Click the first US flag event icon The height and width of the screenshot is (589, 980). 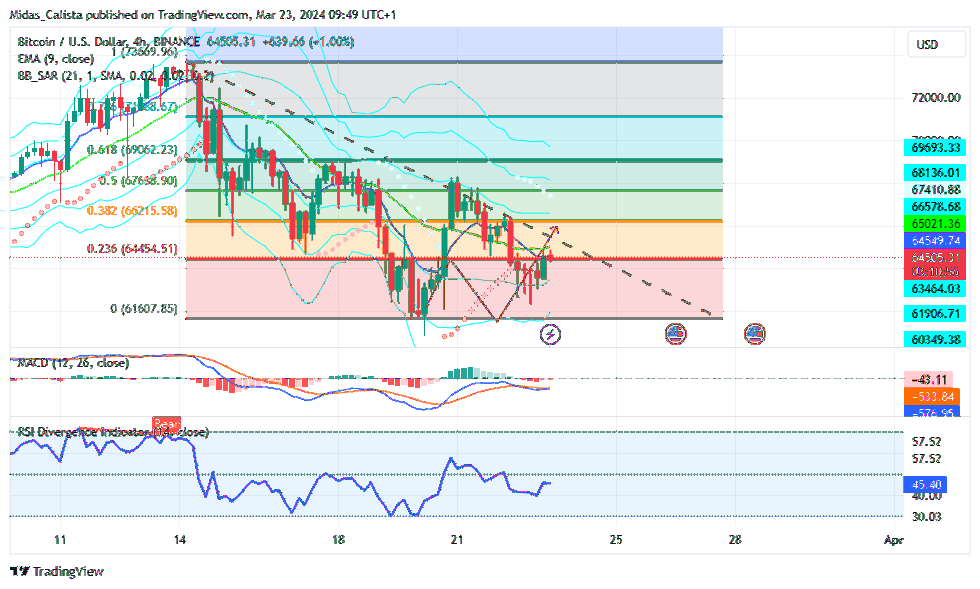point(676,334)
